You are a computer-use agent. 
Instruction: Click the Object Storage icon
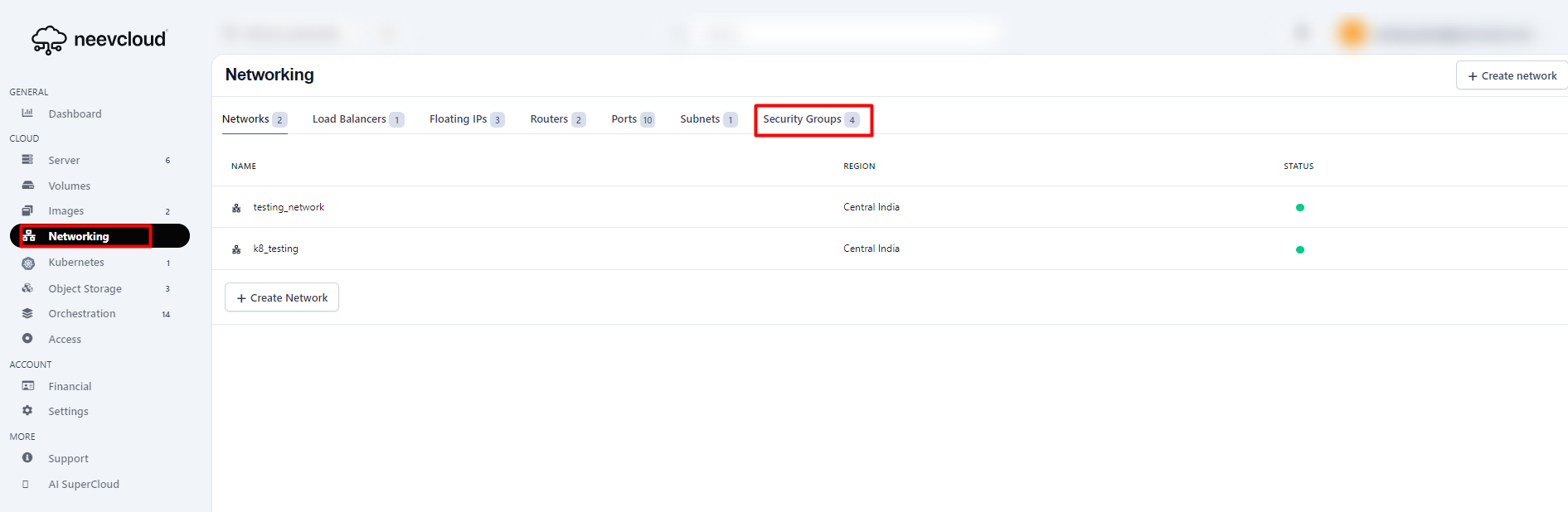[x=27, y=288]
